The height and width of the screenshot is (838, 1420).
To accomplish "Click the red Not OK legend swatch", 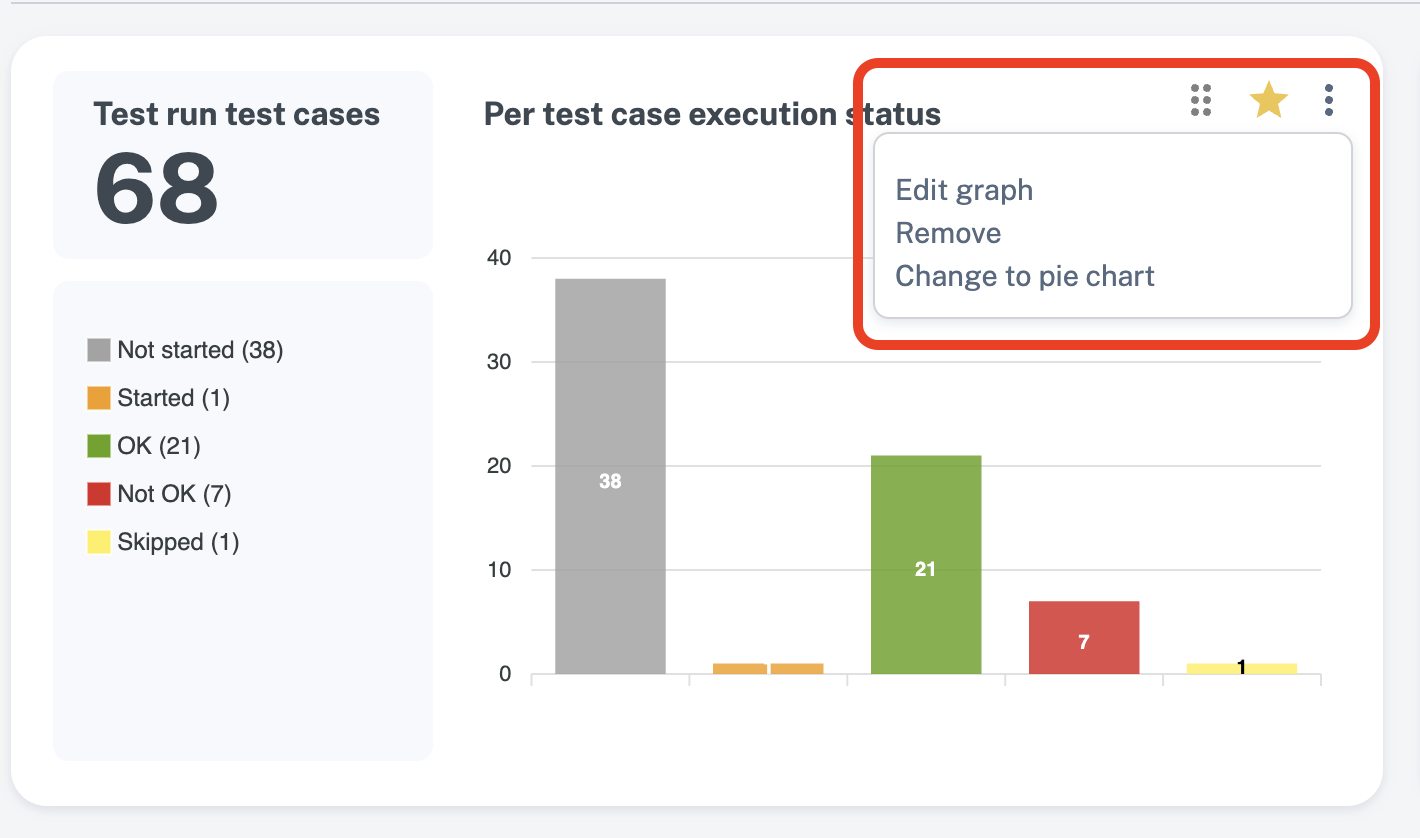I will (x=98, y=494).
